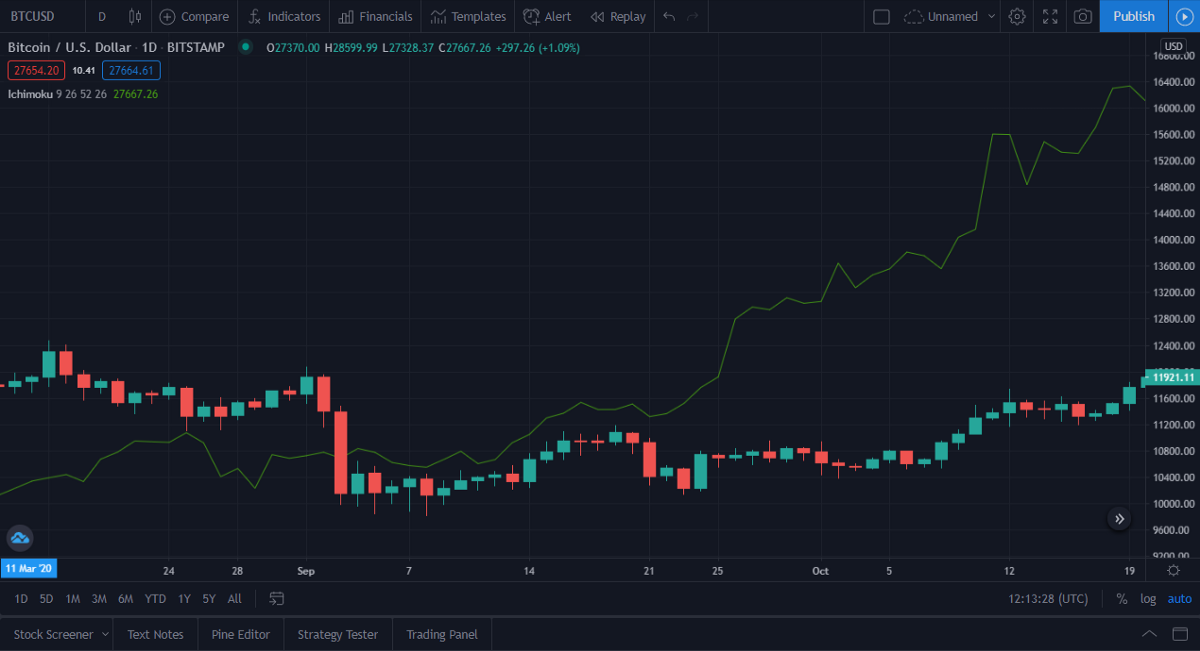Click the Publish button
The height and width of the screenshot is (651, 1200).
click(x=1133, y=16)
